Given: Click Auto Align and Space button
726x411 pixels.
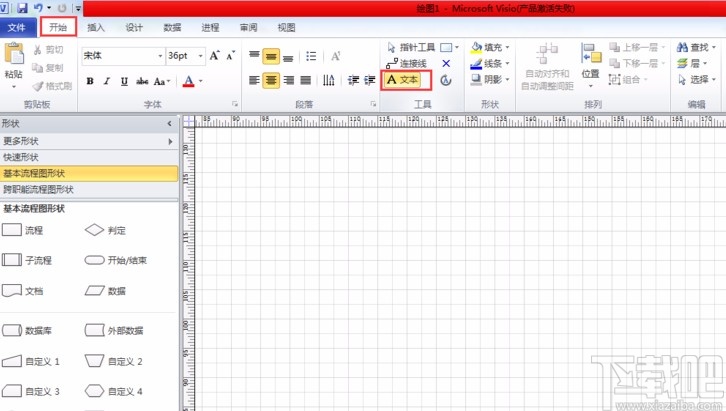Looking at the screenshot, I should 547,67.
